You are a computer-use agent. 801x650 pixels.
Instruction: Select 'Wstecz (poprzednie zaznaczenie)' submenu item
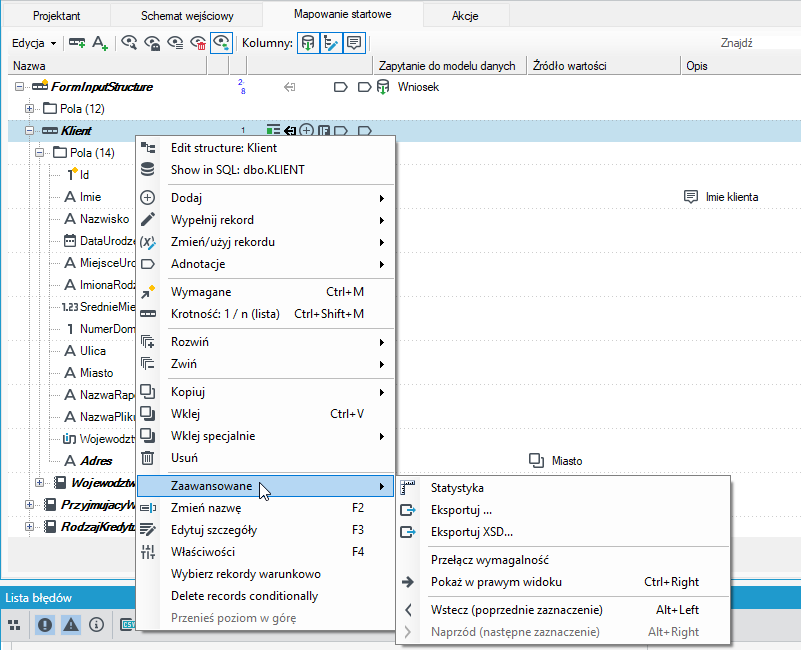coord(563,610)
